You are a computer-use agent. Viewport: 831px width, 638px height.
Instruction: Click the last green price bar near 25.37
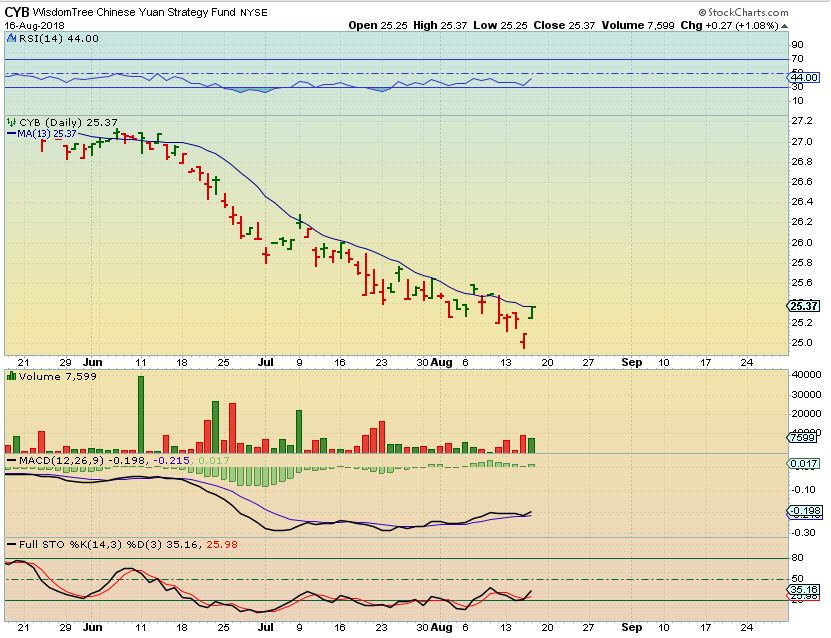tap(532, 311)
